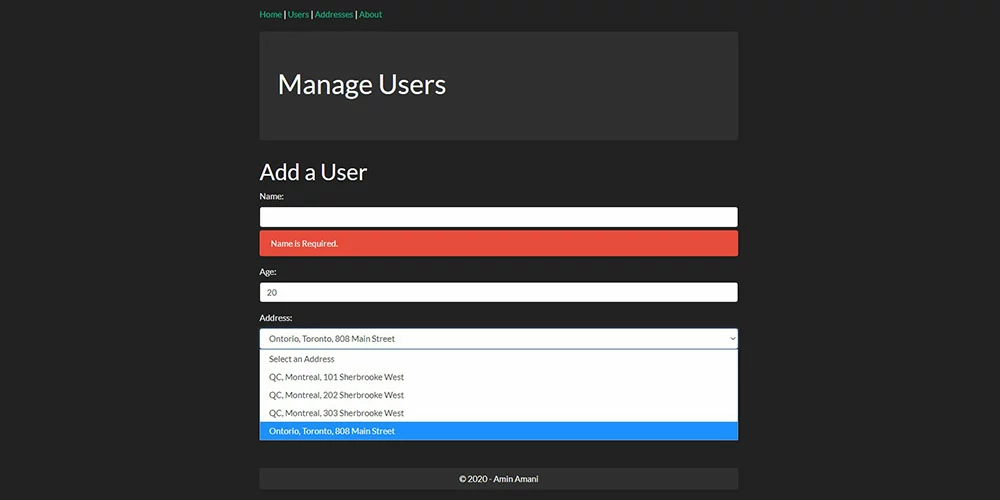Click the 'Address:' field label
The image size is (1000, 500).
tap(276, 318)
